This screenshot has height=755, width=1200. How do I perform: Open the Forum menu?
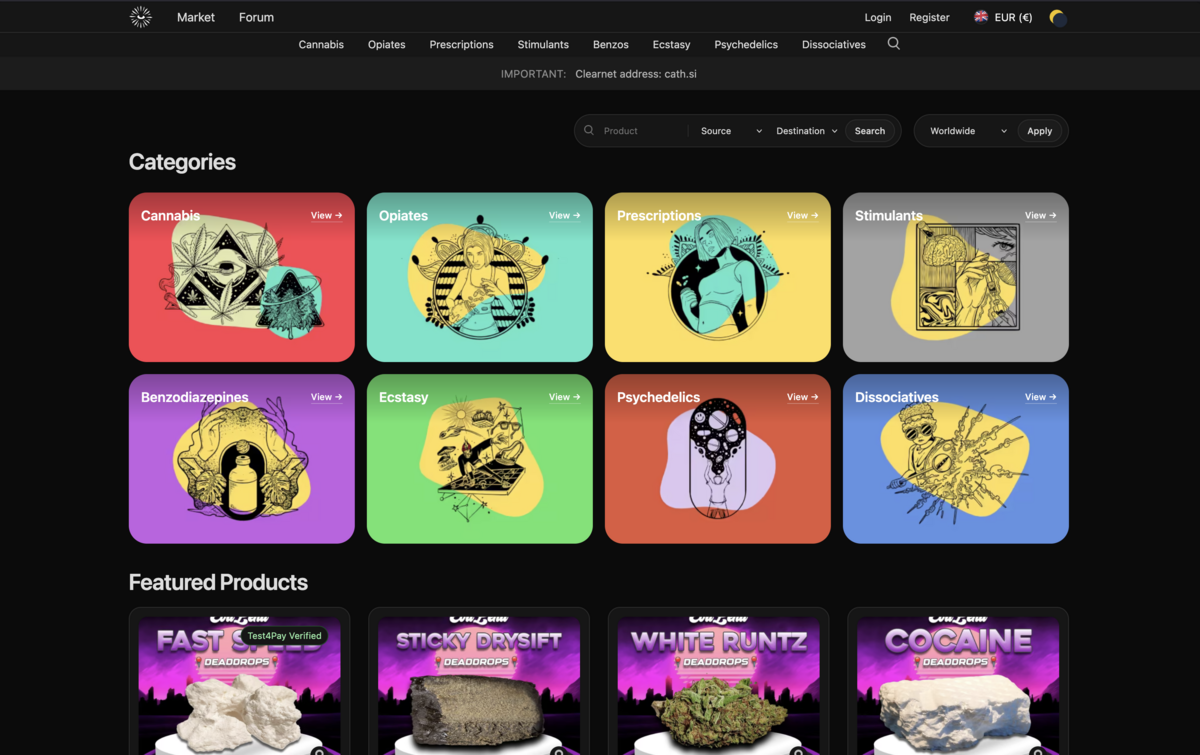click(256, 17)
